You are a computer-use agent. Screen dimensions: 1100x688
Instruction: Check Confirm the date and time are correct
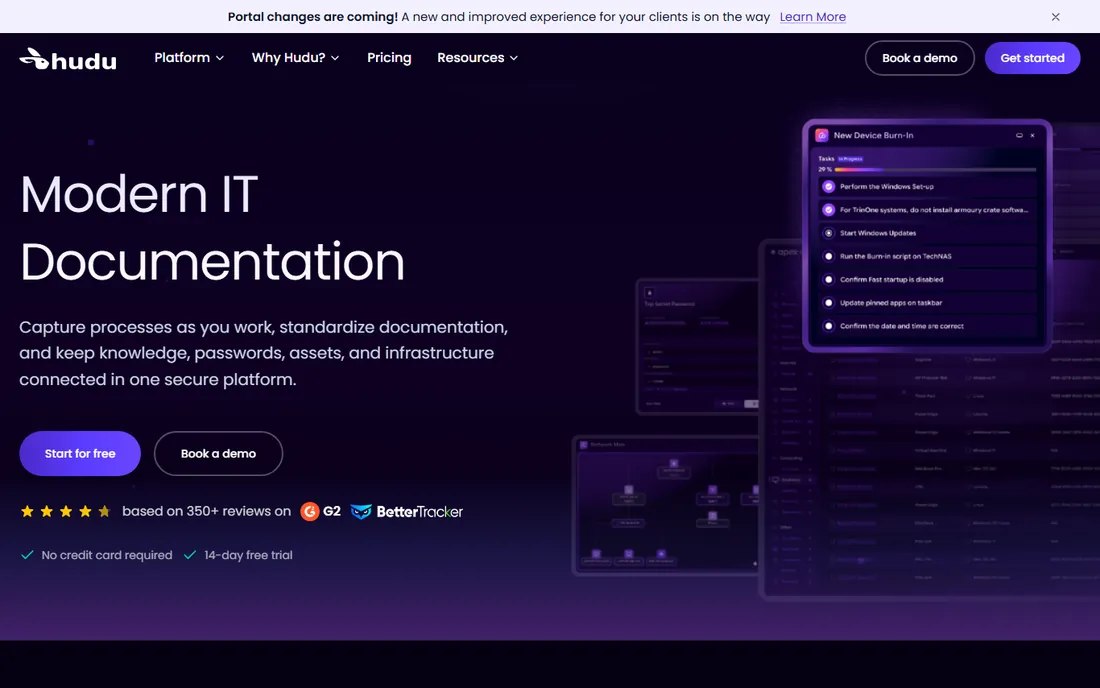(x=829, y=326)
